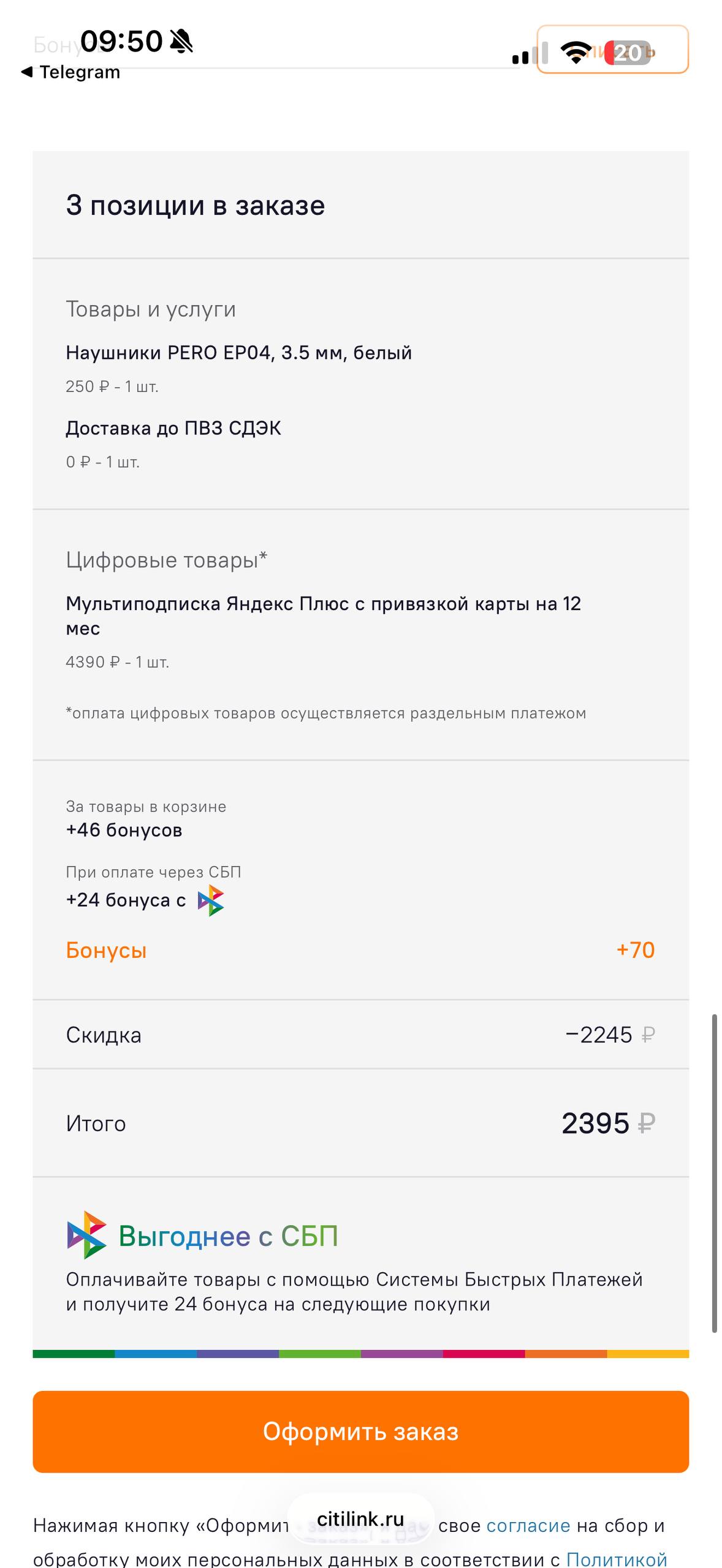Tap the Выгоднее с СБП heading
The image size is (722, 1568).
(x=229, y=1236)
